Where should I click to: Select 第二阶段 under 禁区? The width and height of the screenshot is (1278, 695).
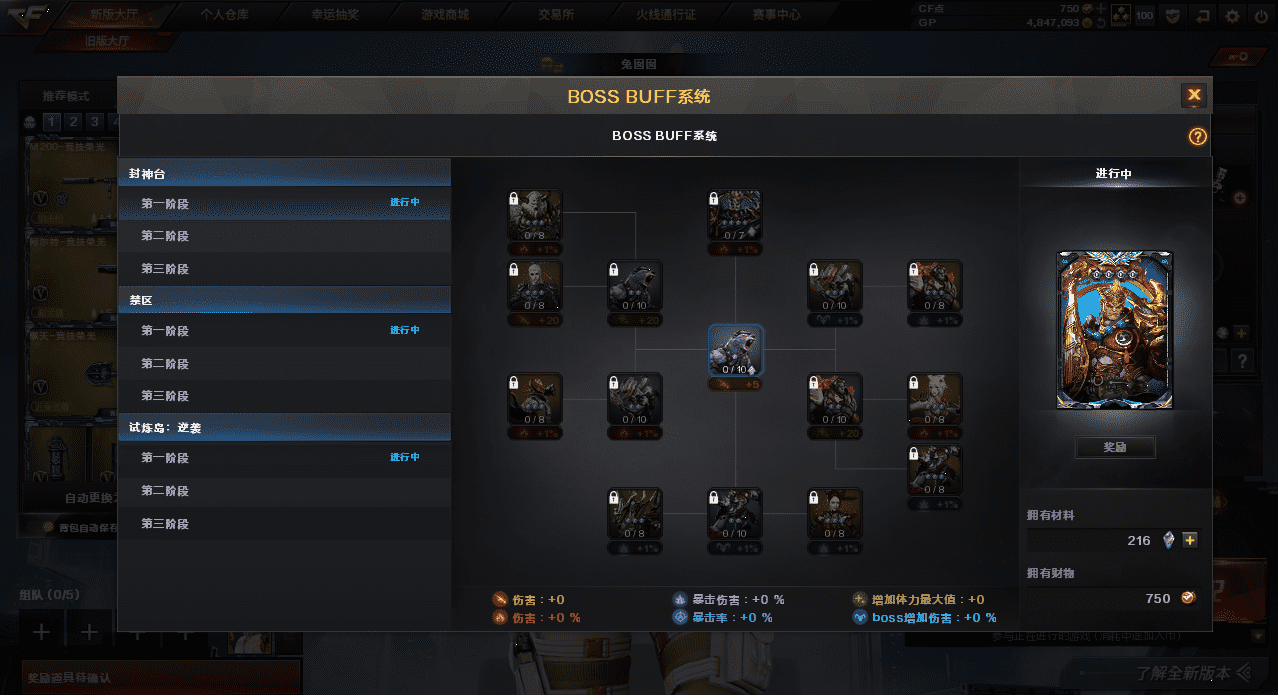(284, 363)
